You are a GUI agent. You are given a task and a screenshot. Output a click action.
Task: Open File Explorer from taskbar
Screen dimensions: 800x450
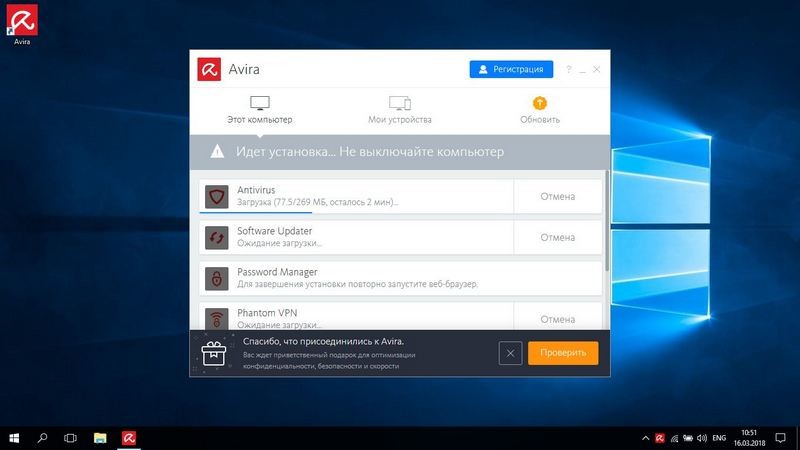[100, 438]
